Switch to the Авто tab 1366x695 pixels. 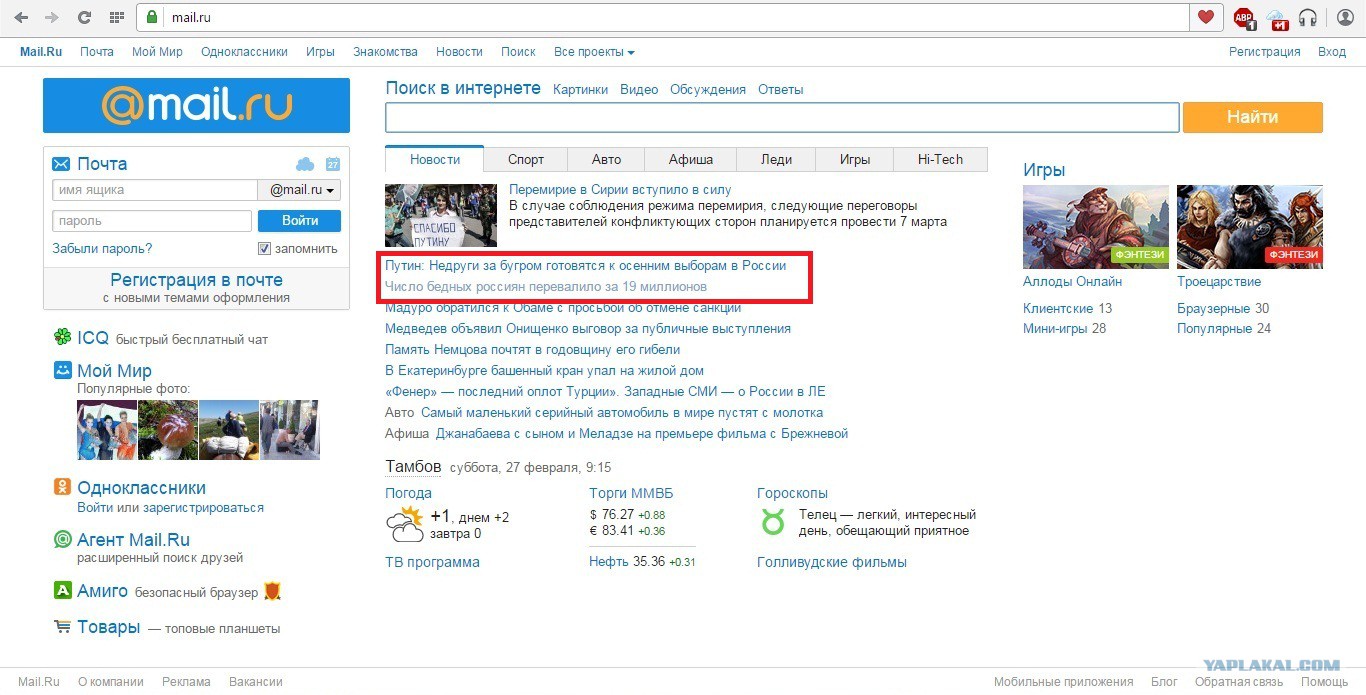click(606, 159)
